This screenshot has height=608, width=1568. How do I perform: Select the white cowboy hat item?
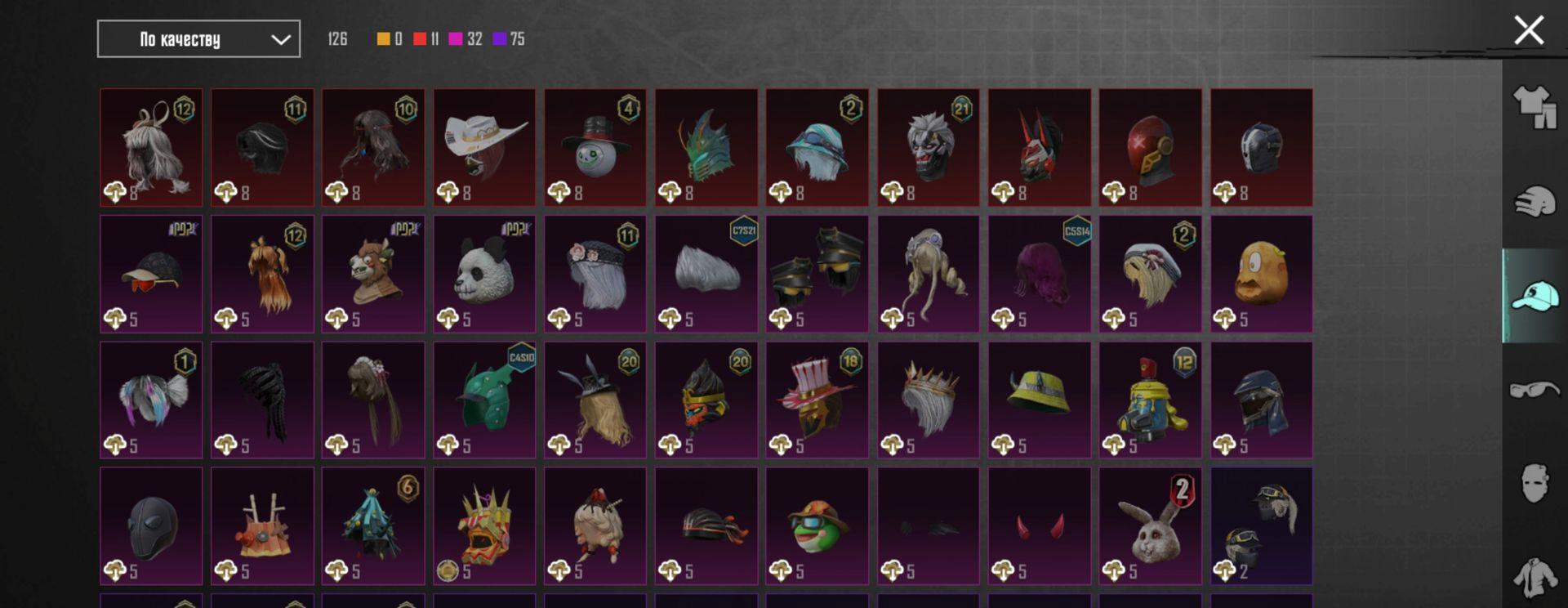(x=484, y=147)
